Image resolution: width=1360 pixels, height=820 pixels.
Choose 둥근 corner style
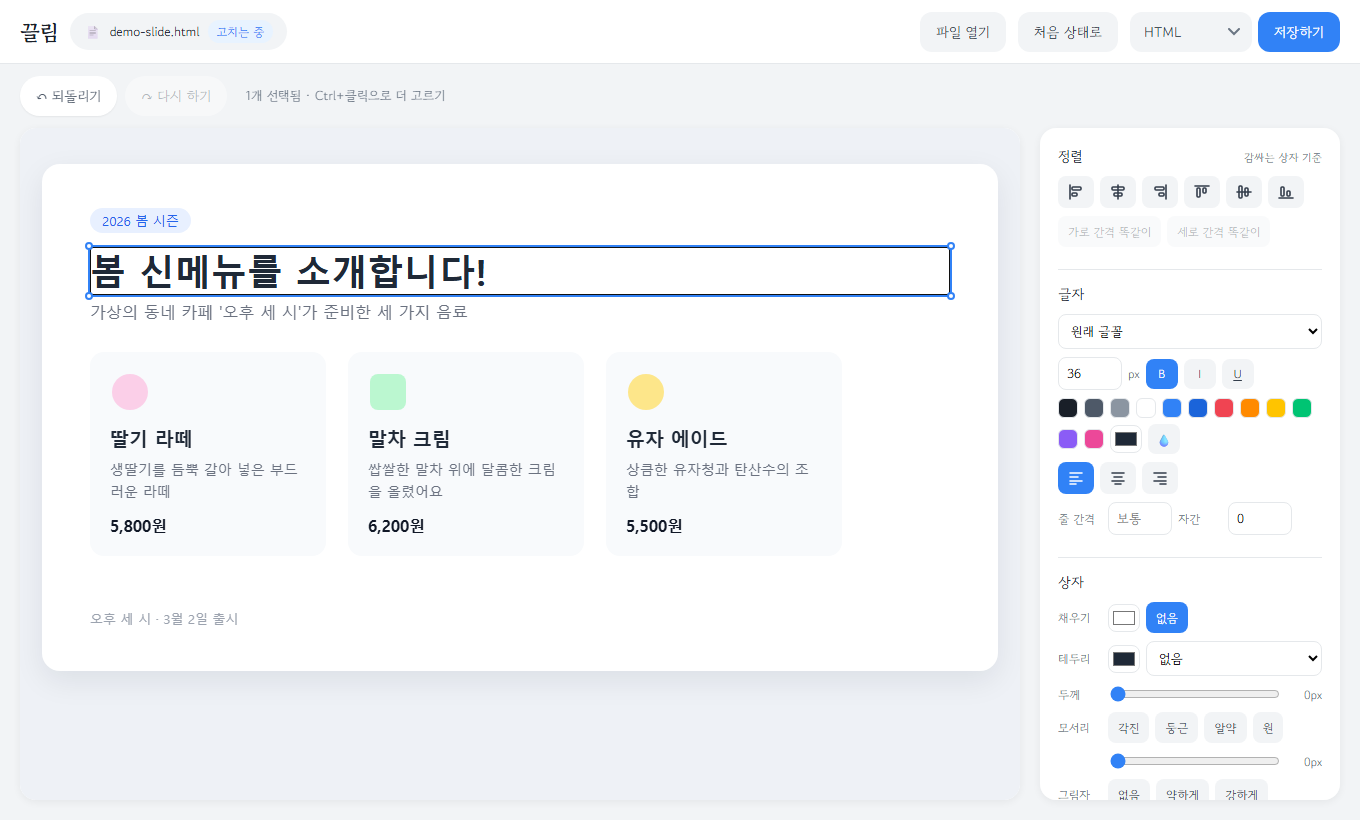point(1177,728)
